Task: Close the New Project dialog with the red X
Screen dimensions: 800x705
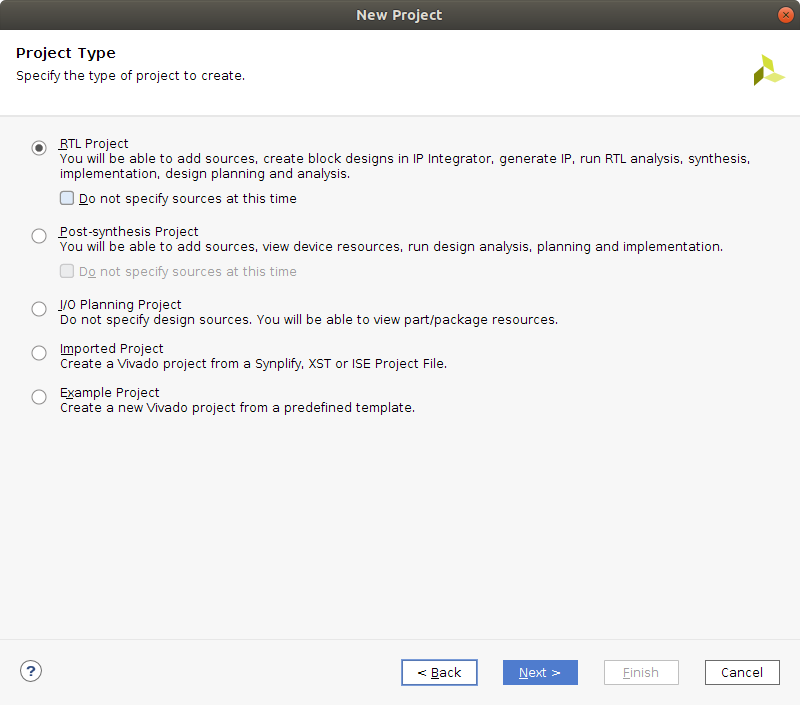Action: click(786, 15)
